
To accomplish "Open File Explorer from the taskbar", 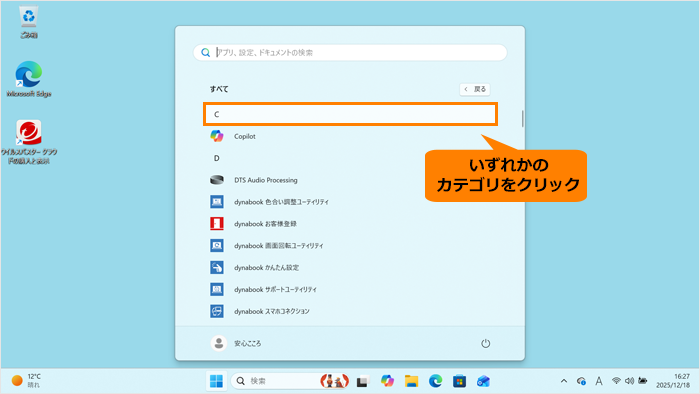I will [411, 381].
